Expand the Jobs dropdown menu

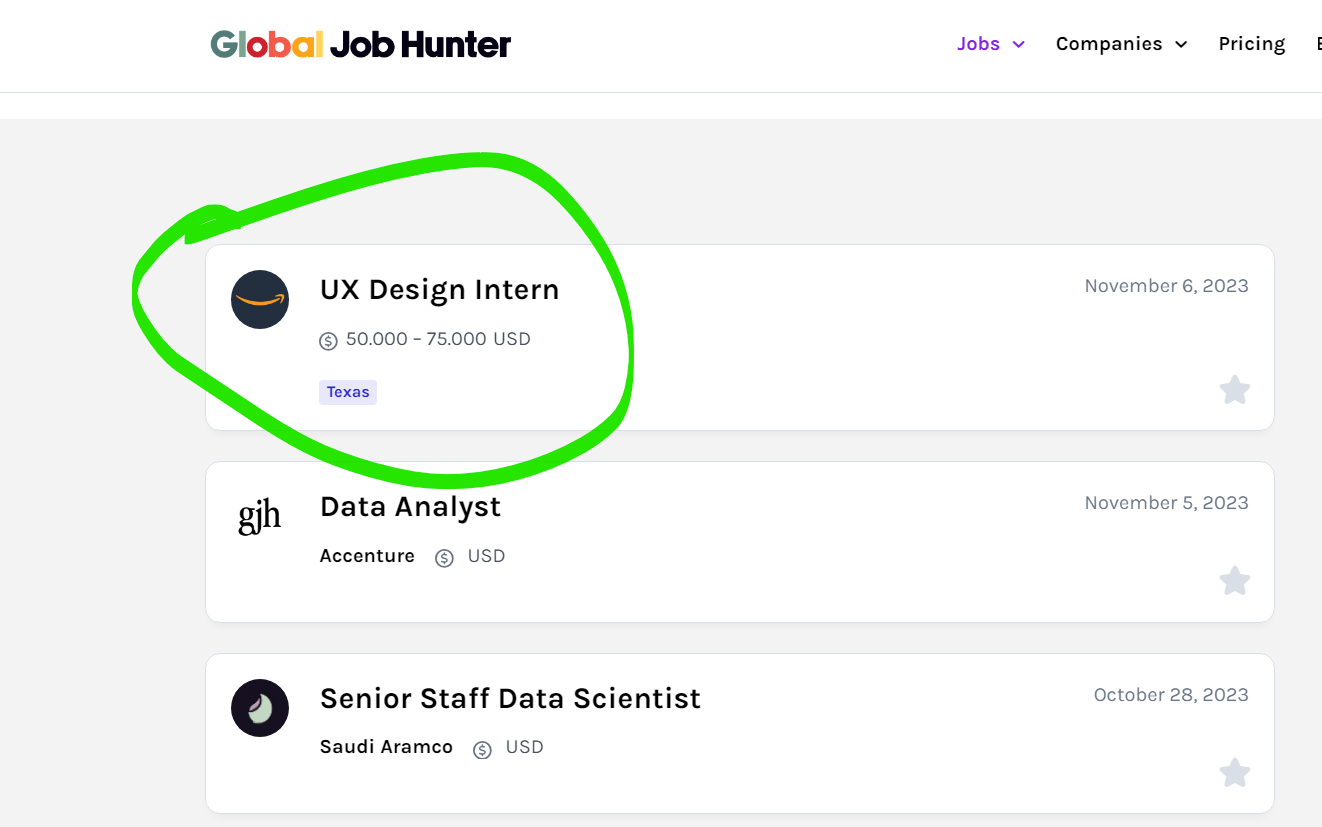coord(991,44)
